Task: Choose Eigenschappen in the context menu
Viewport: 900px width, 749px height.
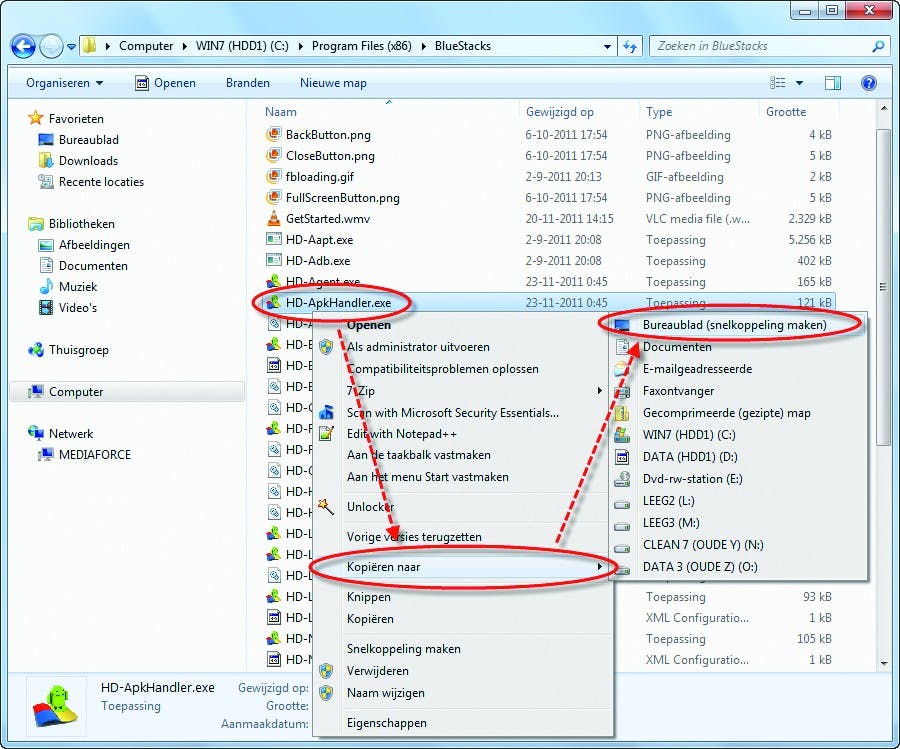Action: [386, 723]
